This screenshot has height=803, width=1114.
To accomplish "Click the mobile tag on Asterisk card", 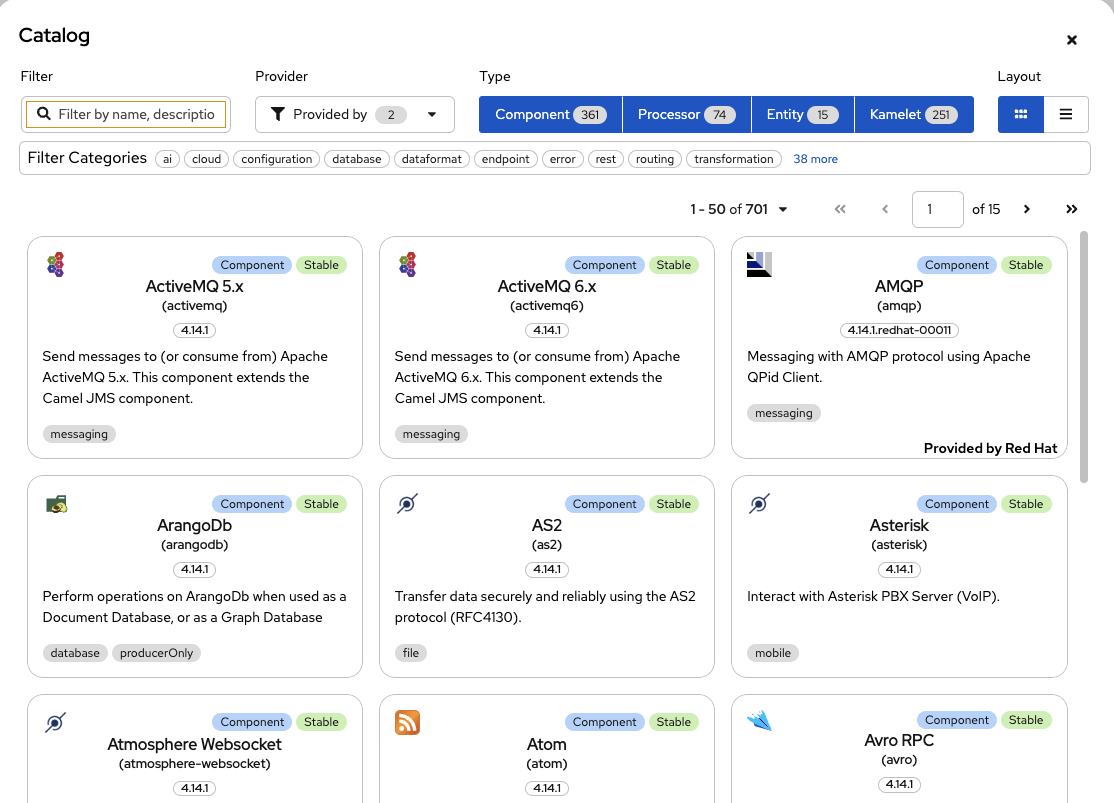I will point(773,653).
